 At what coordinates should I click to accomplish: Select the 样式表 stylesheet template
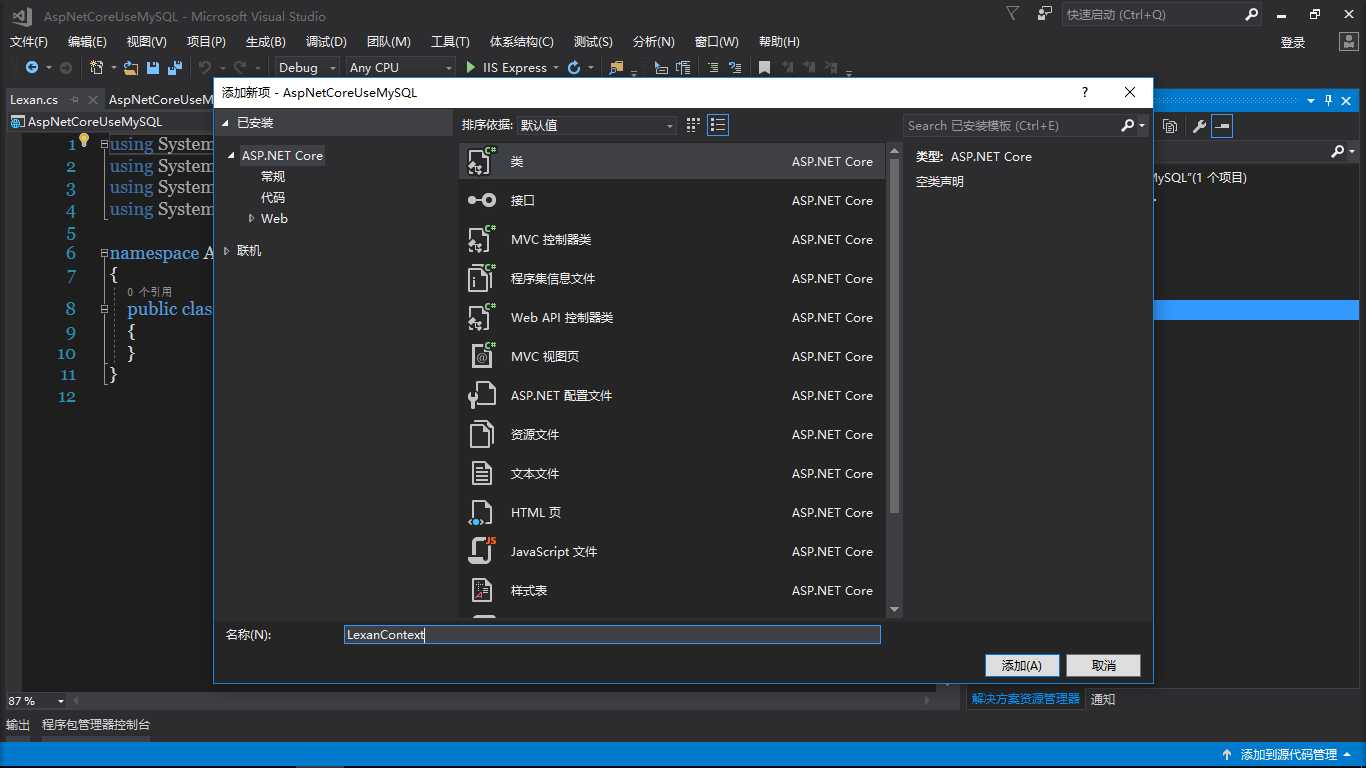point(672,590)
